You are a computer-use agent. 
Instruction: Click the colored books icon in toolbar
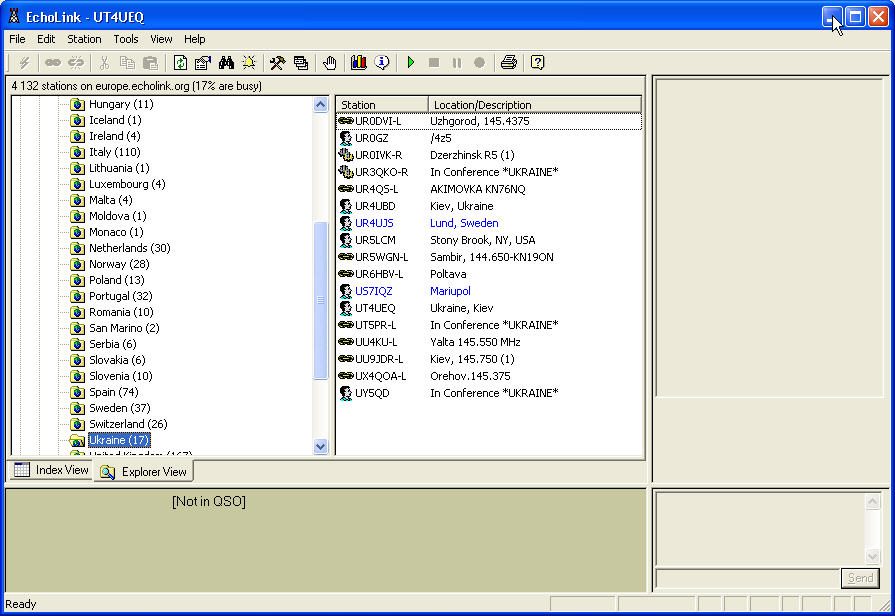pos(358,63)
